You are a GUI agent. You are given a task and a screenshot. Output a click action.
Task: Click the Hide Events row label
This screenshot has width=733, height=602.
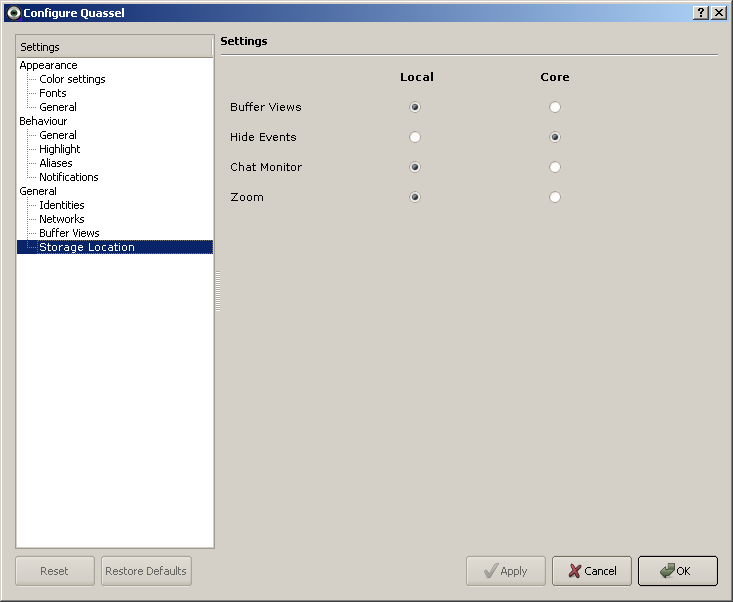coord(263,137)
